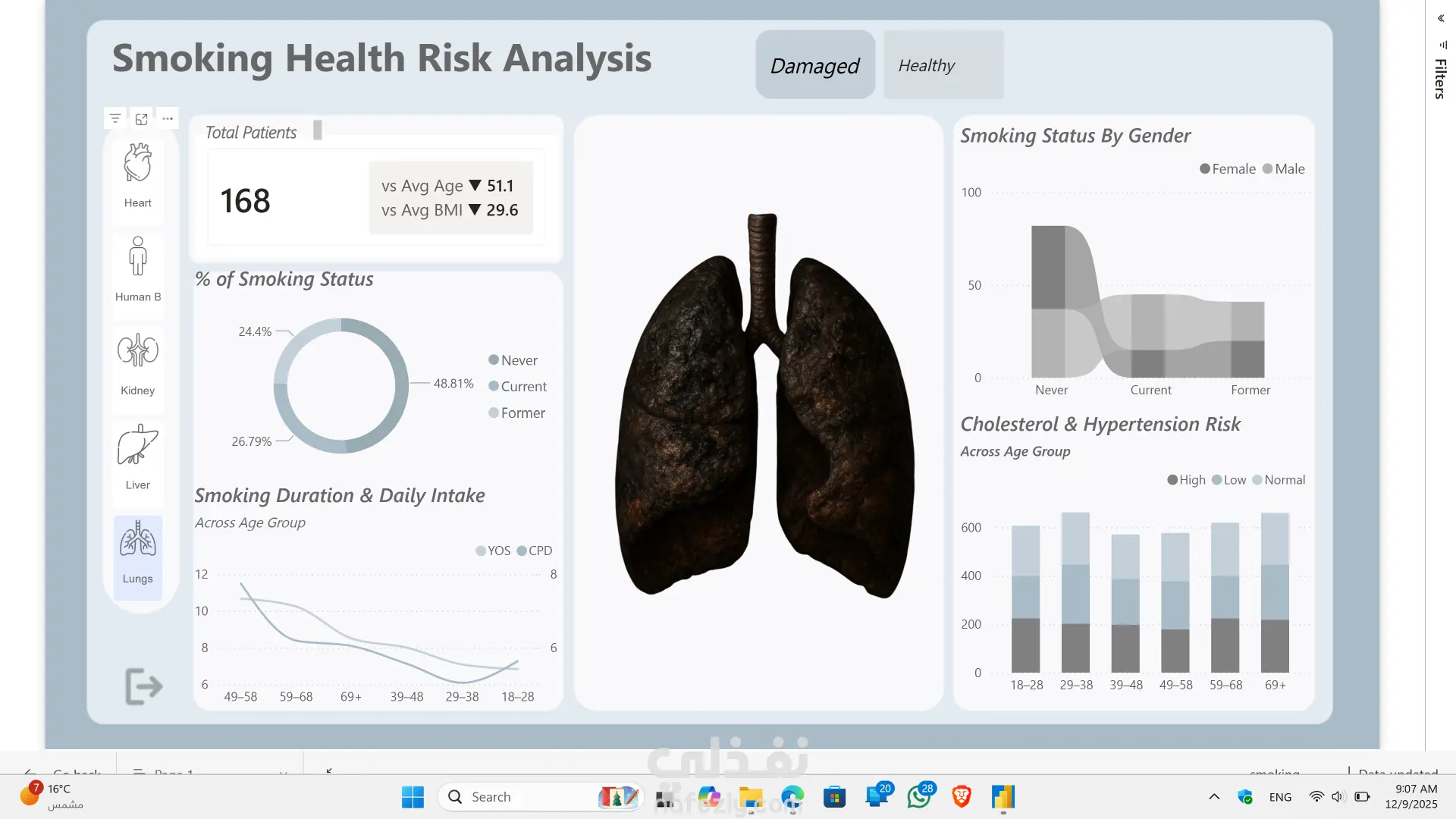Expand the Filters pane chevron
This screenshot has width=1456, height=819.
click(1440, 18)
